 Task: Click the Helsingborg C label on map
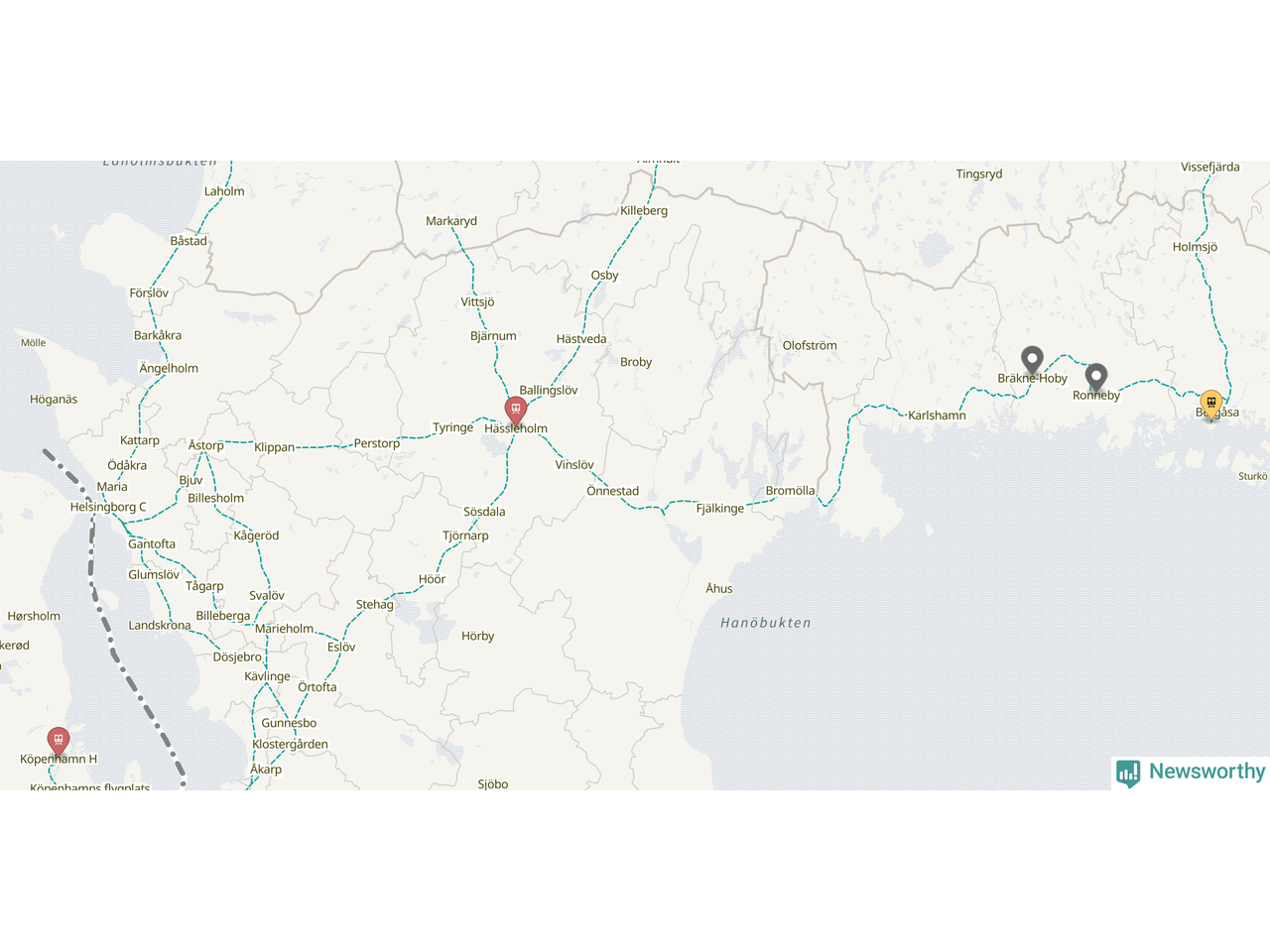tap(108, 507)
